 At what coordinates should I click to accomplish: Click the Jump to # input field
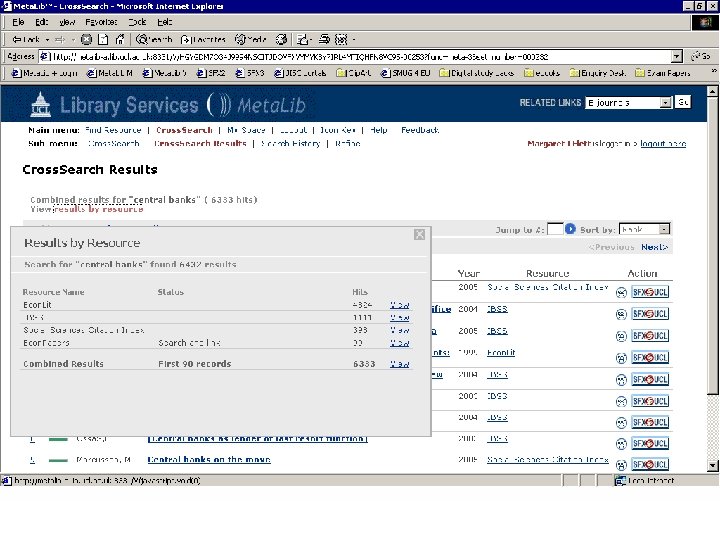(x=555, y=229)
